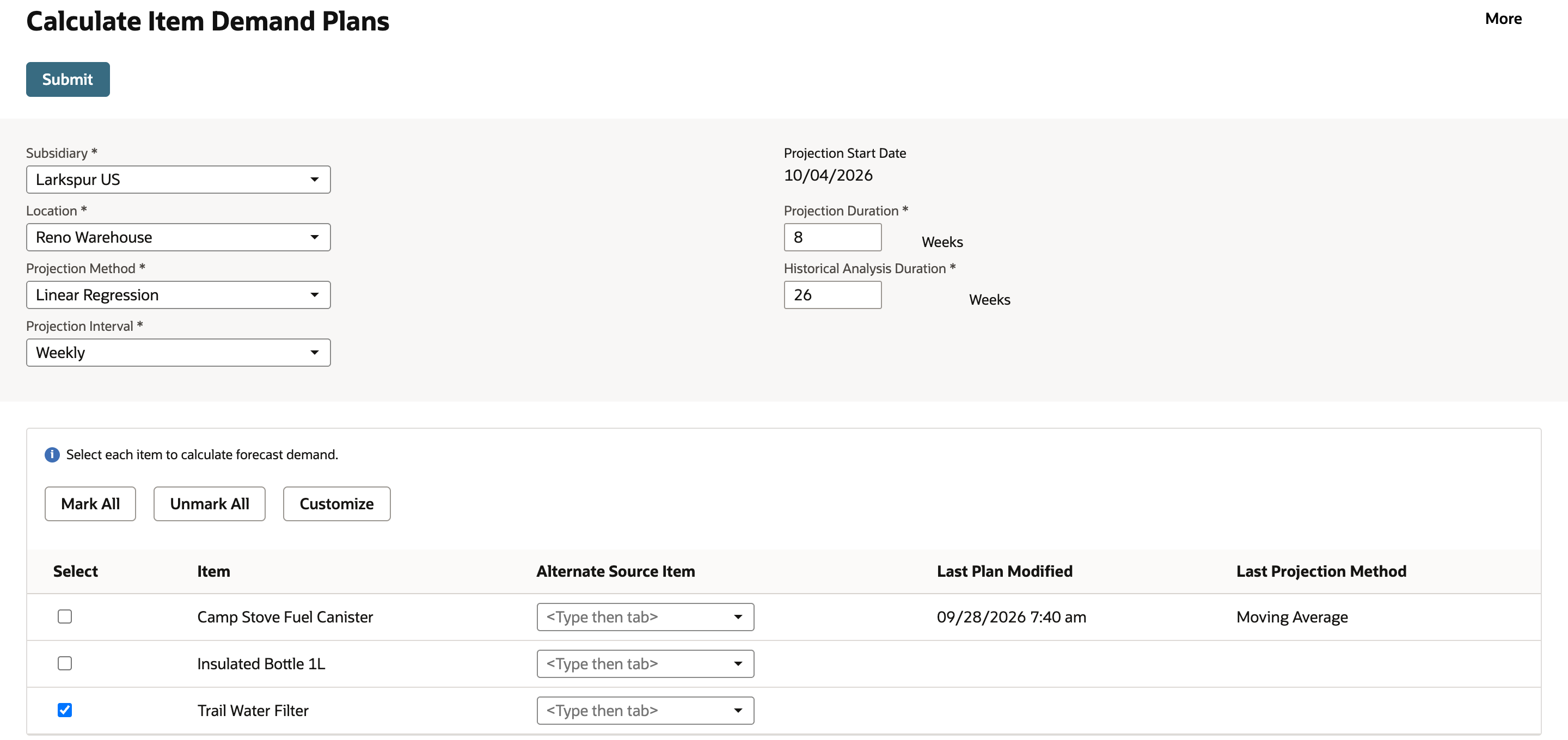The height and width of the screenshot is (740, 1568).
Task: Tick the Camp Stove Fuel Canister checkbox
Action: point(65,616)
